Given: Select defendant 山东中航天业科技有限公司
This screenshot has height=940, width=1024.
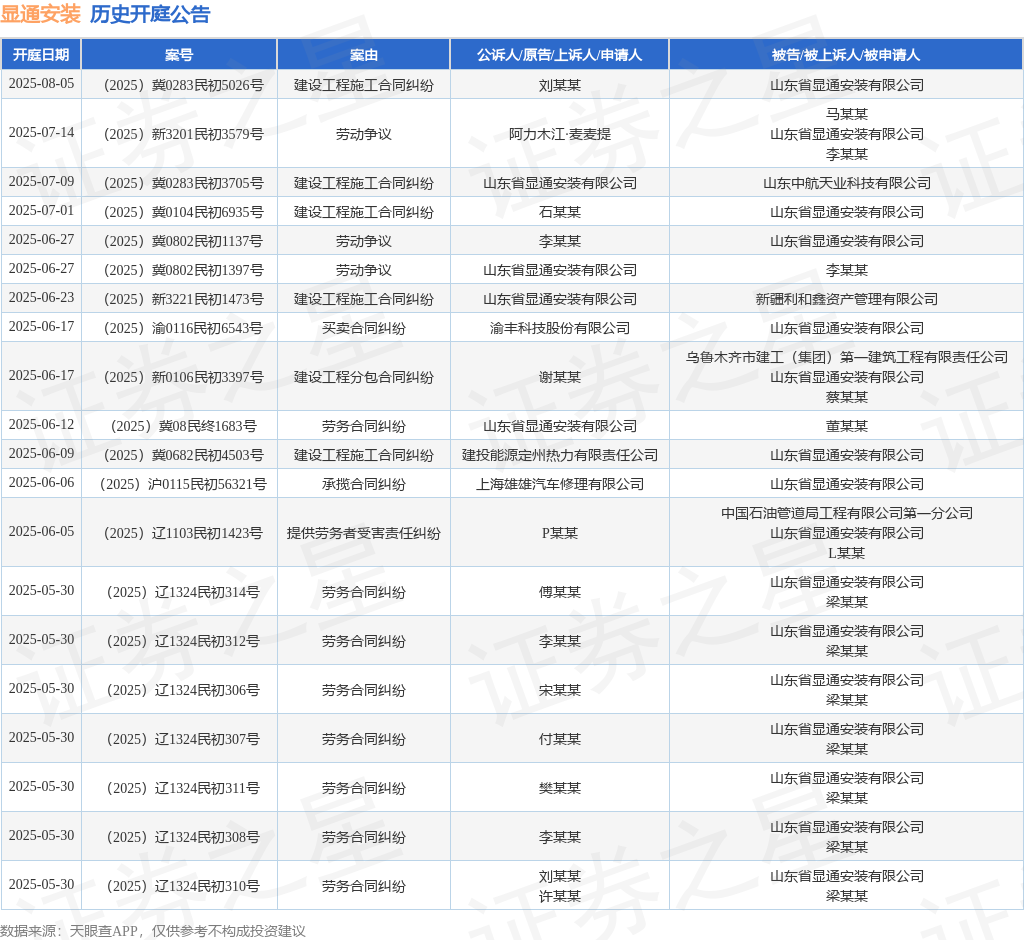Looking at the screenshot, I should 846,183.
